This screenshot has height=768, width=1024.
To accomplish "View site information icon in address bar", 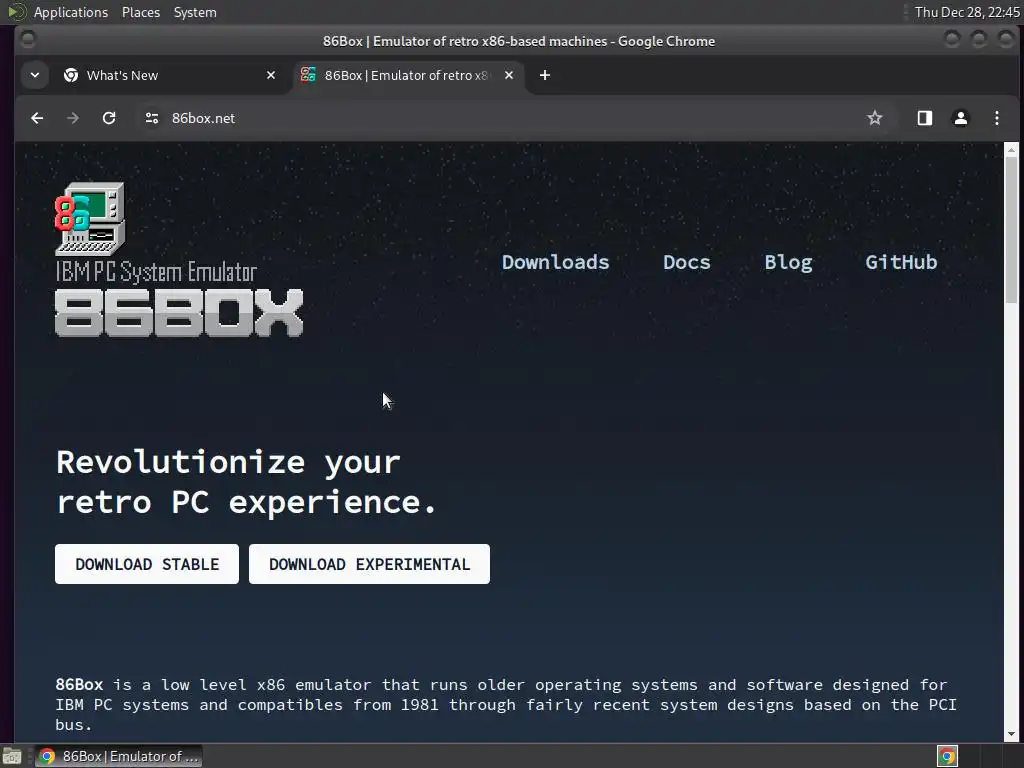I will pyautogui.click(x=152, y=118).
